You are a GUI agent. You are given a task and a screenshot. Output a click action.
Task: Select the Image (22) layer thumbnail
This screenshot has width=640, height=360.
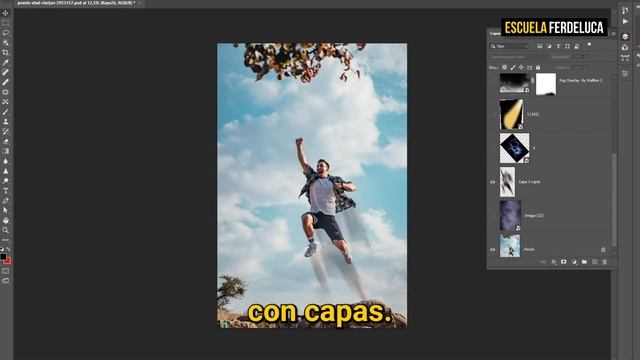pos(510,216)
